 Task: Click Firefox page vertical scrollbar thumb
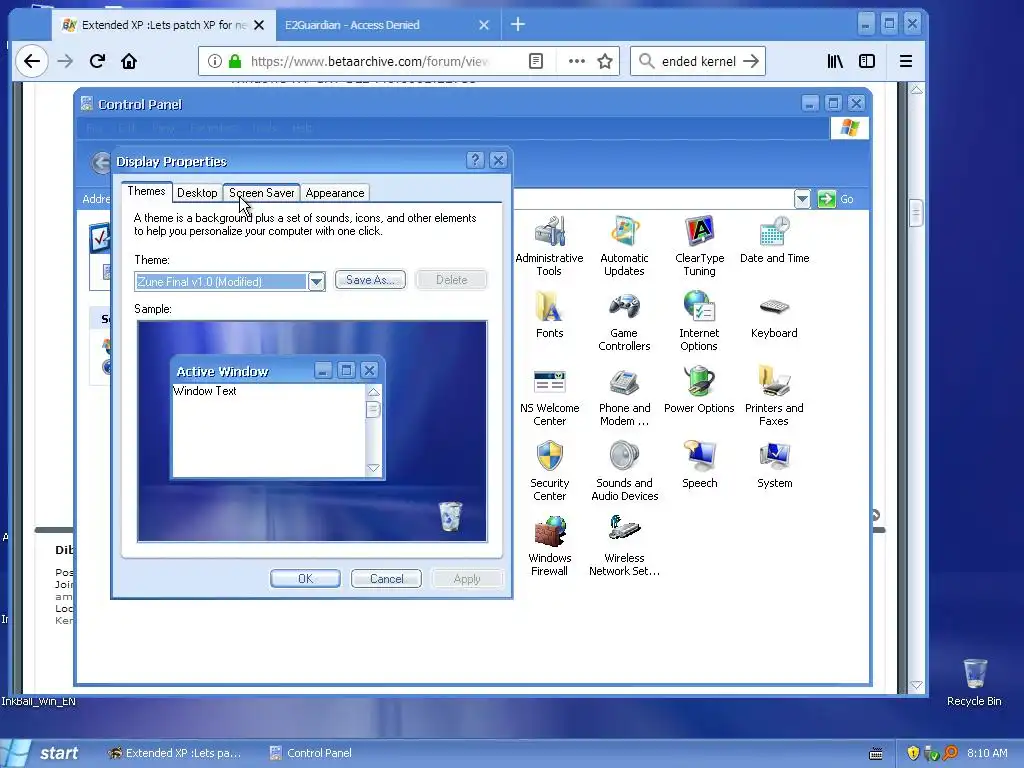[916, 212]
